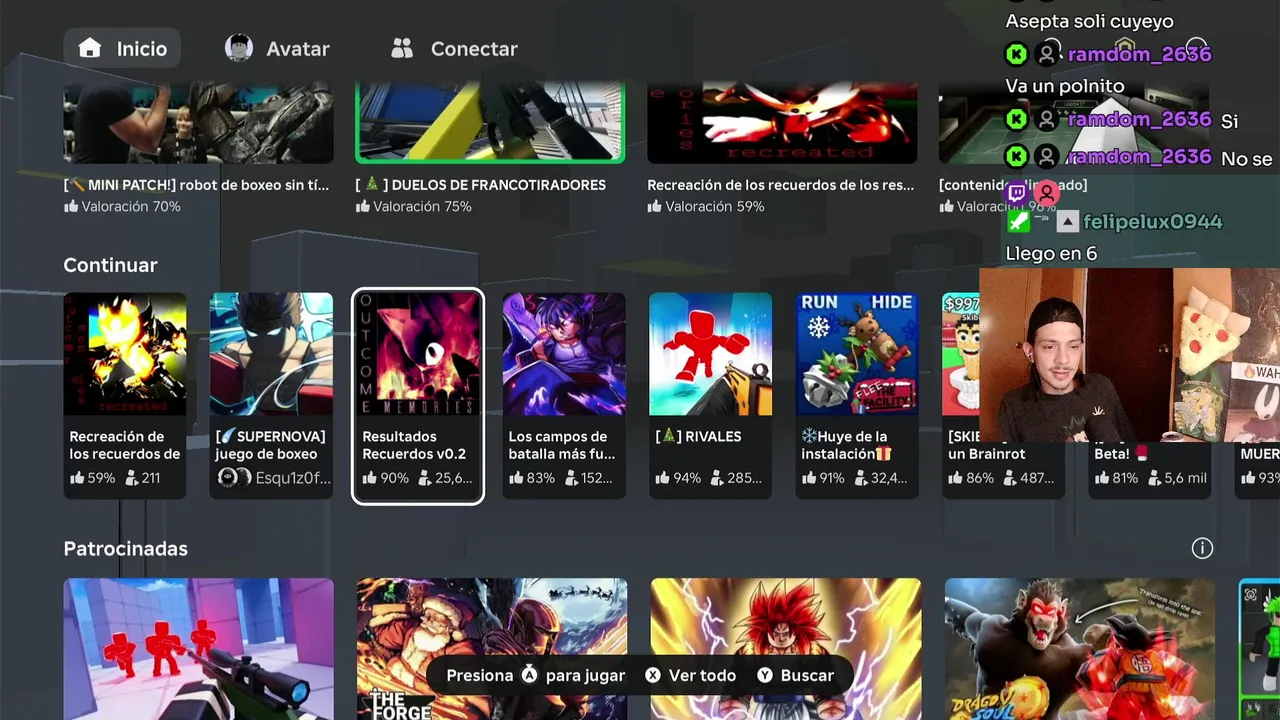Click felipelux0944 username in chat
This screenshot has height=720, width=1280.
[x=1153, y=222]
